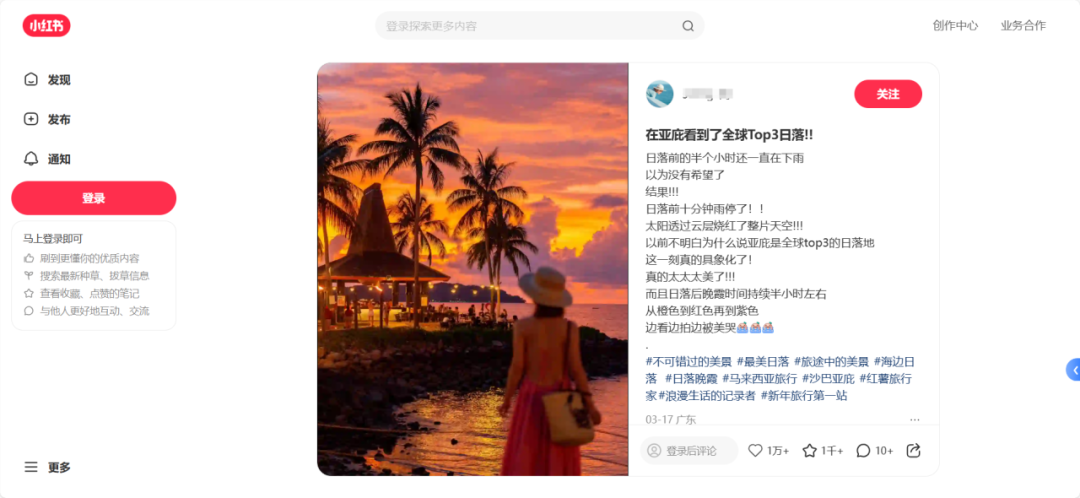Click the 登录后评论 comment field
This screenshot has width=1080, height=498.
(x=689, y=450)
